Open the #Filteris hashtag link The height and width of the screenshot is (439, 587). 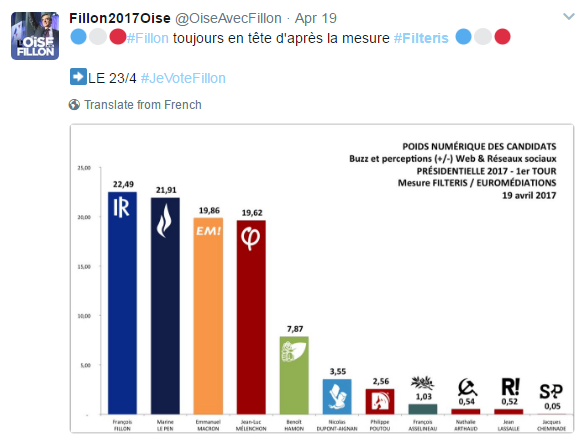click(421, 38)
